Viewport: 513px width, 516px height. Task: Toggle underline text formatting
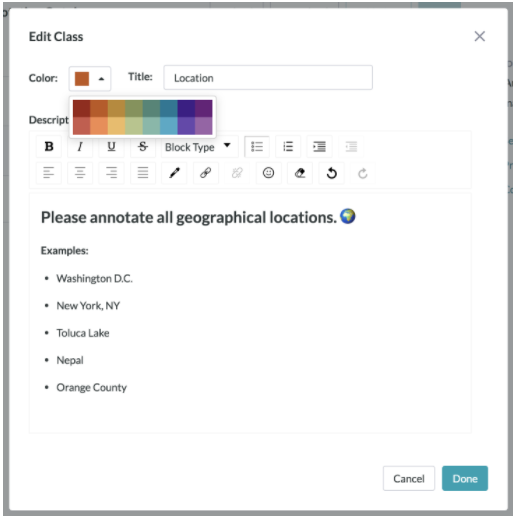pyautogui.click(x=111, y=146)
